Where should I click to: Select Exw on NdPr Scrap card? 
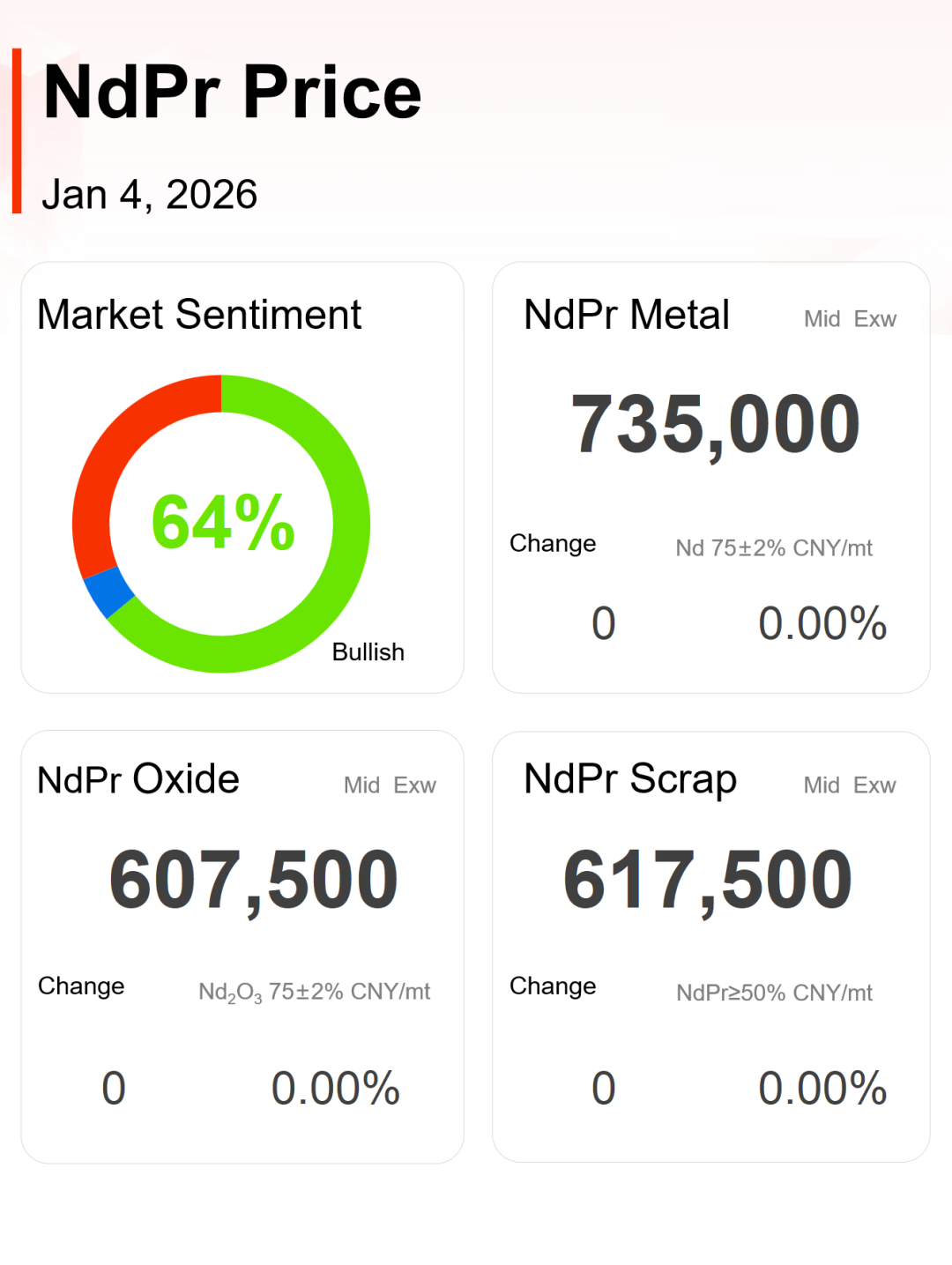tap(875, 785)
